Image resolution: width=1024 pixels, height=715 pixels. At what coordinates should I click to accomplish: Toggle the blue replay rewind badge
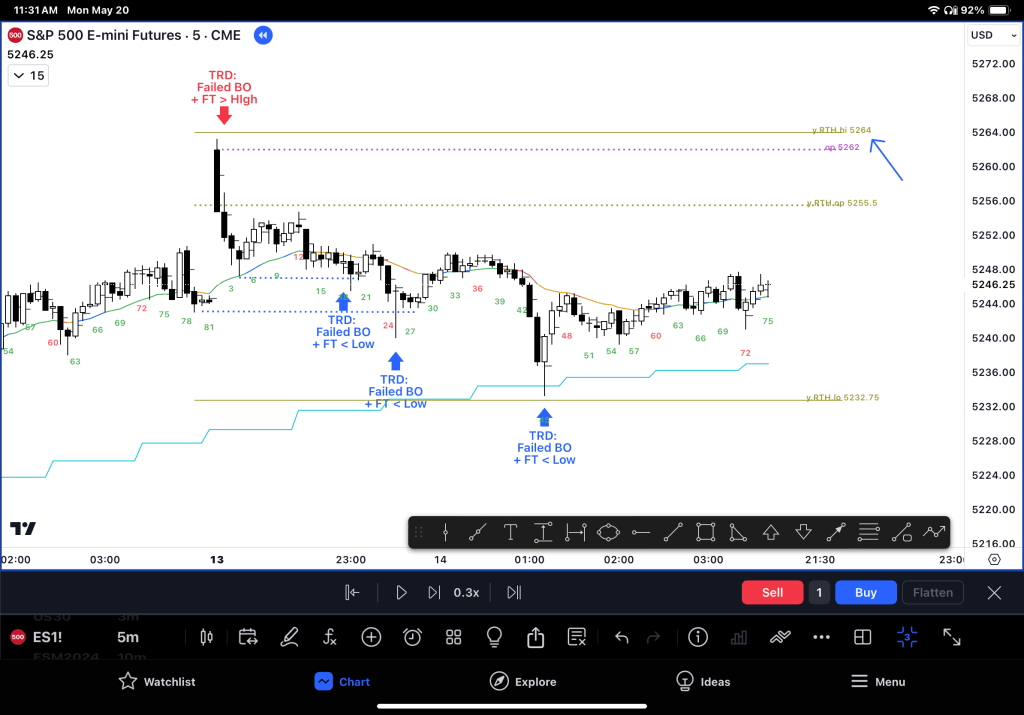tap(262, 36)
